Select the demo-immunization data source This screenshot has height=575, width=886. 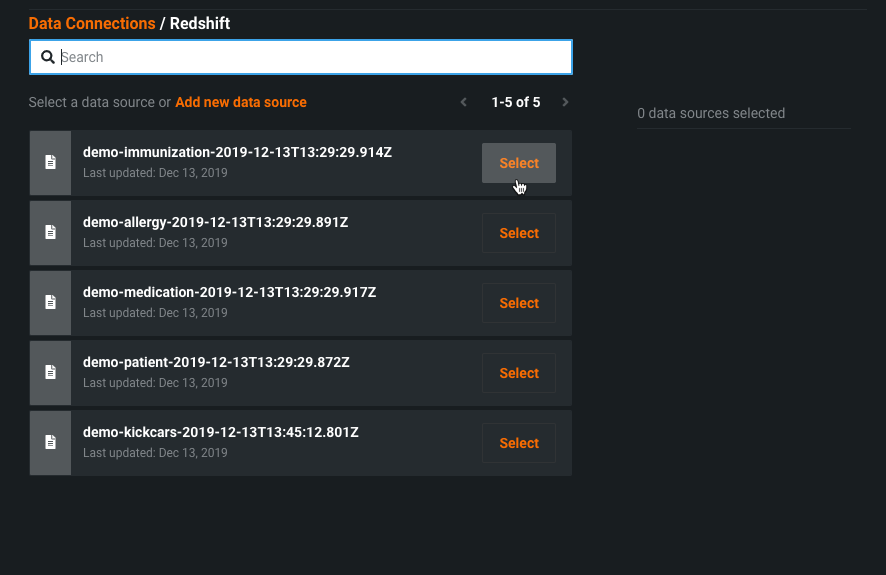pos(519,163)
